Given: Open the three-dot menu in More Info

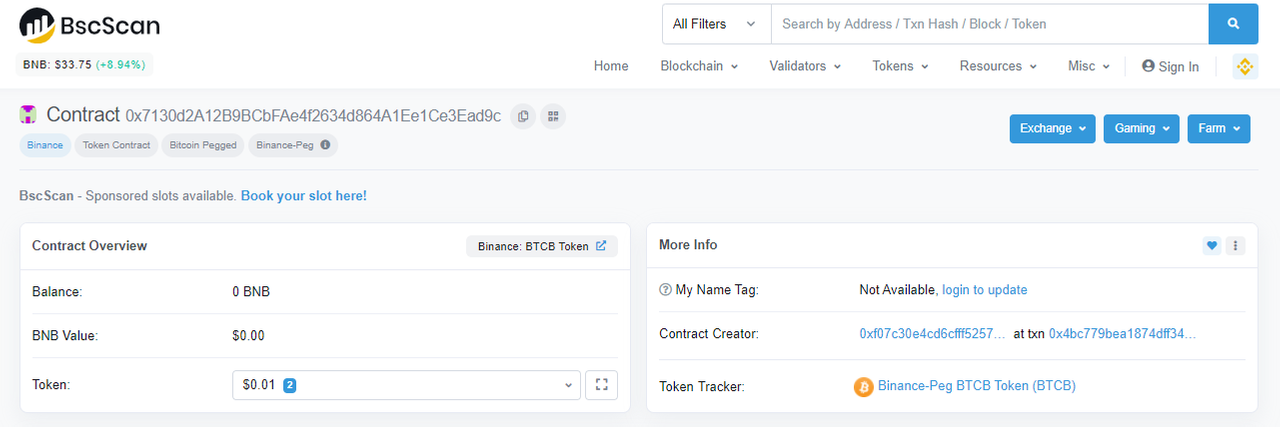Looking at the screenshot, I should click(x=1235, y=245).
